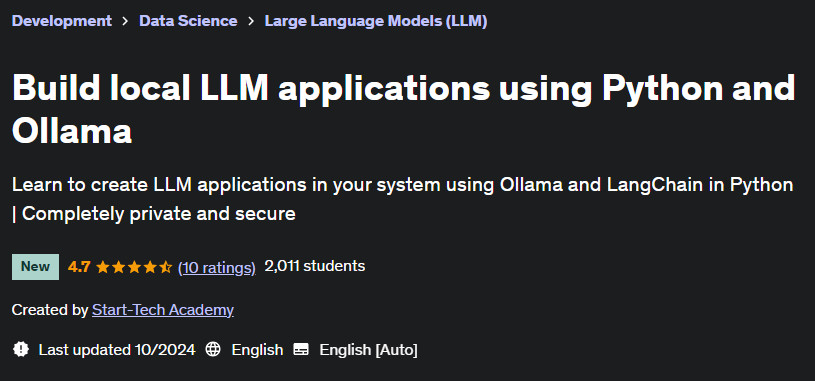
Task: Click the New badge
Action: [x=35, y=267]
